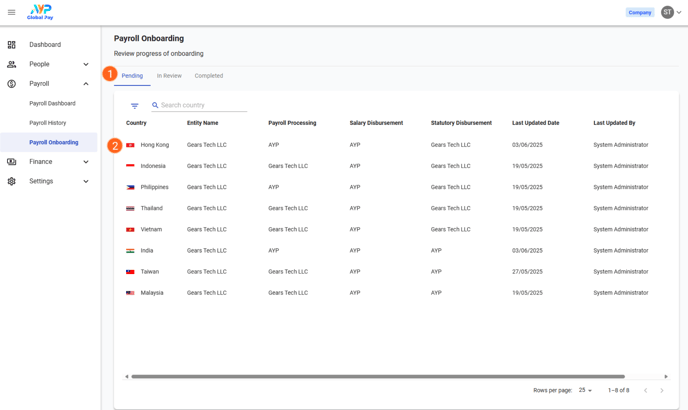Select the Indonesia country text
This screenshot has height=410, width=688.
153,166
